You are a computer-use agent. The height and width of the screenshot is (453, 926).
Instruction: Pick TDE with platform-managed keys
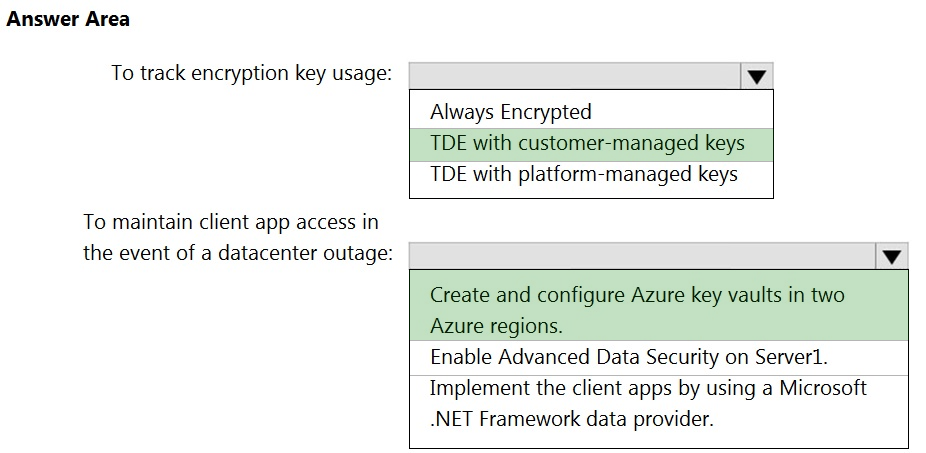point(584,174)
